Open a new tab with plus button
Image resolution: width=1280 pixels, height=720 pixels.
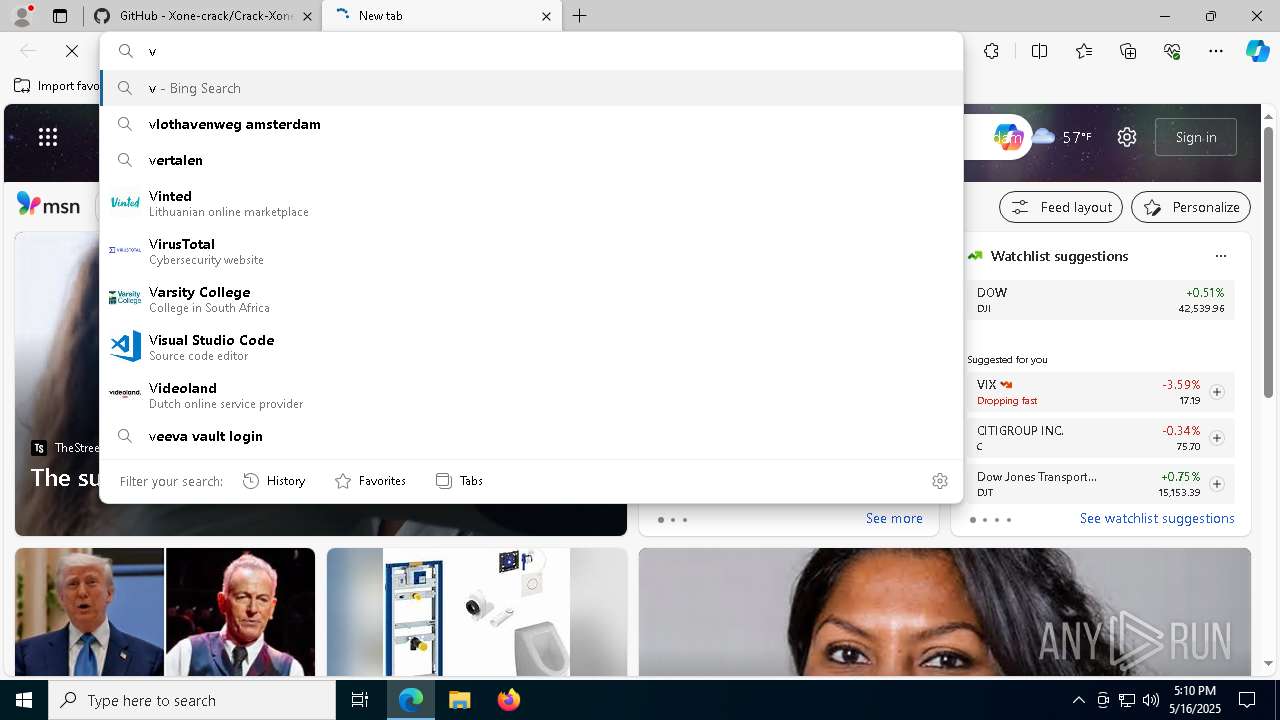(580, 16)
